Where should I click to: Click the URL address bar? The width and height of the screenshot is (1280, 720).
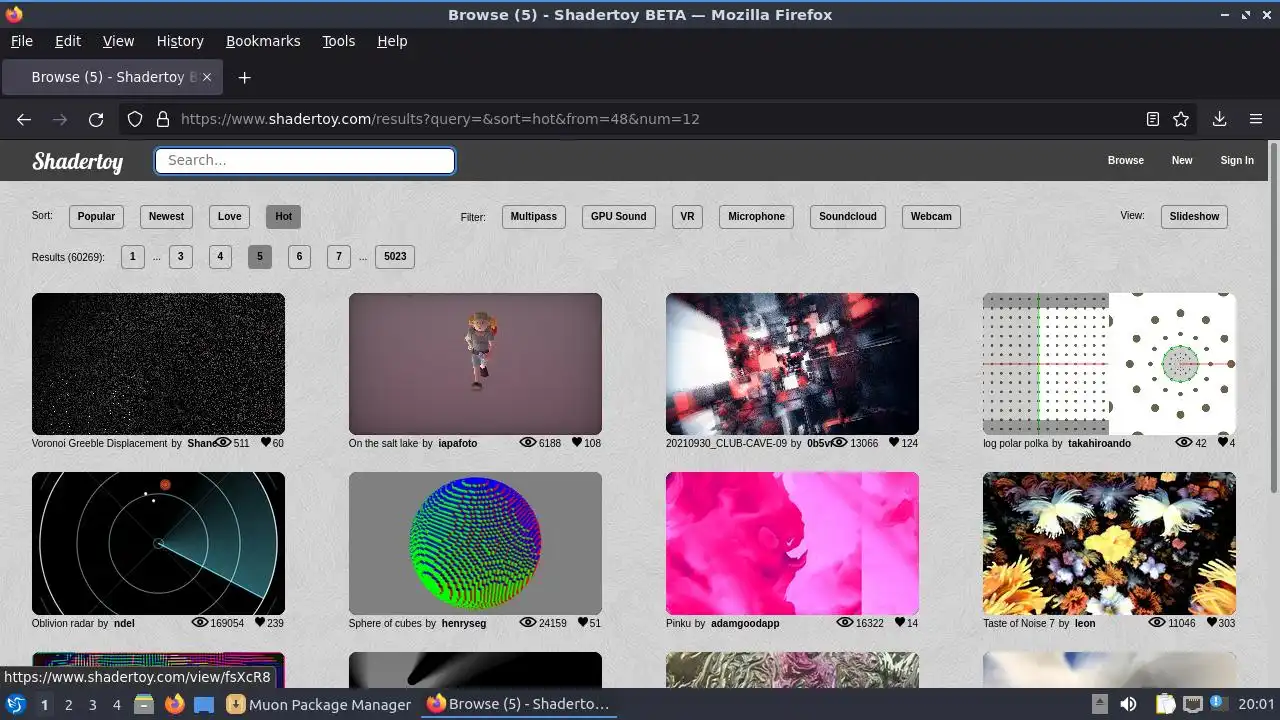pyautogui.click(x=655, y=119)
